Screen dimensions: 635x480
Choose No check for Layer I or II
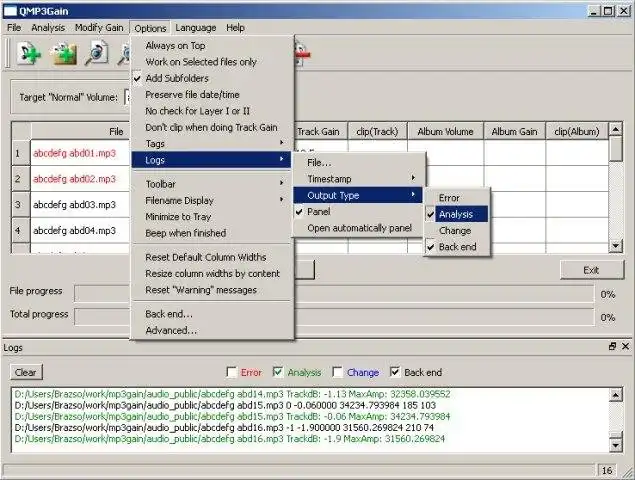(211, 111)
